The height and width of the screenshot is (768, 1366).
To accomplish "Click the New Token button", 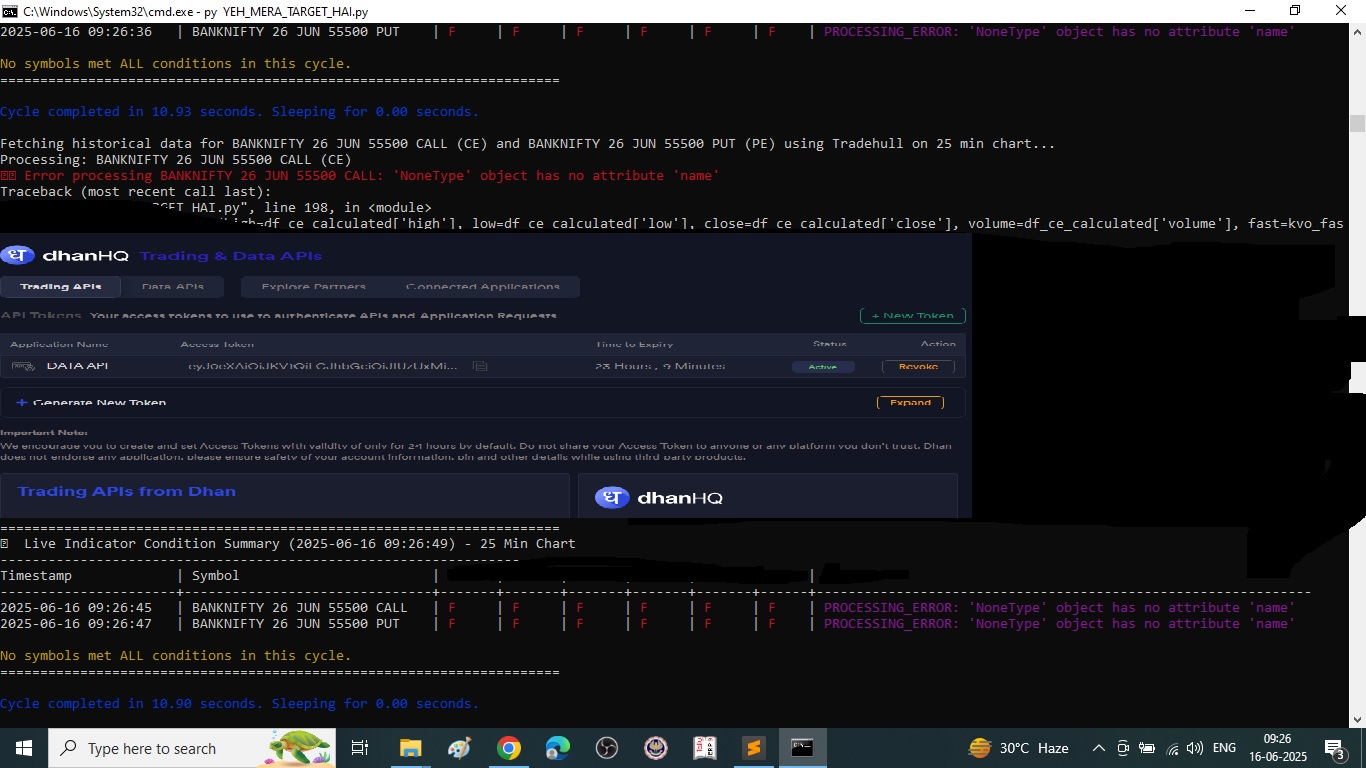I will click(x=912, y=315).
